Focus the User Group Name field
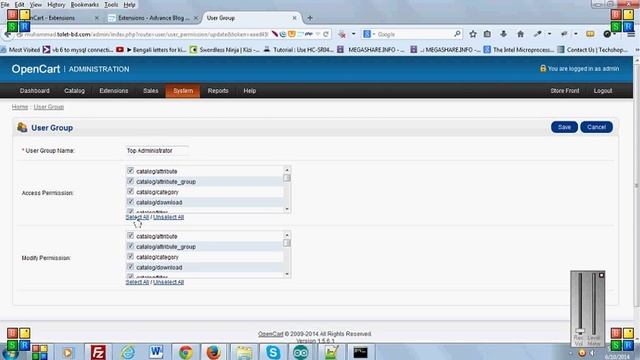The height and width of the screenshot is (360, 640). 158,151
